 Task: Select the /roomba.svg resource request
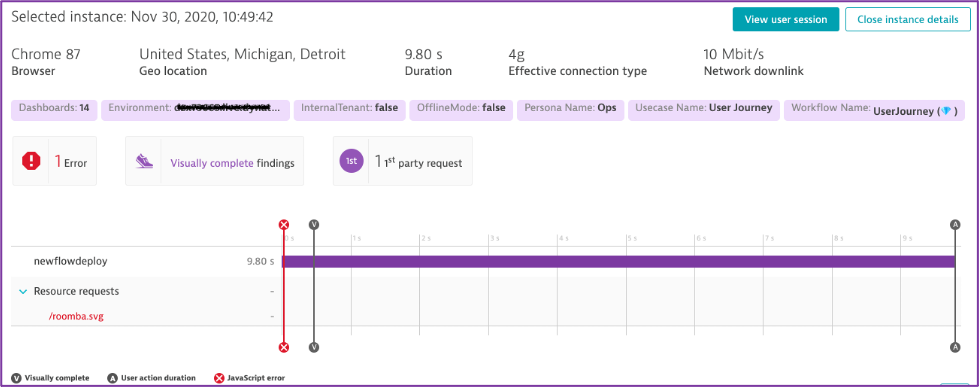[76, 316]
